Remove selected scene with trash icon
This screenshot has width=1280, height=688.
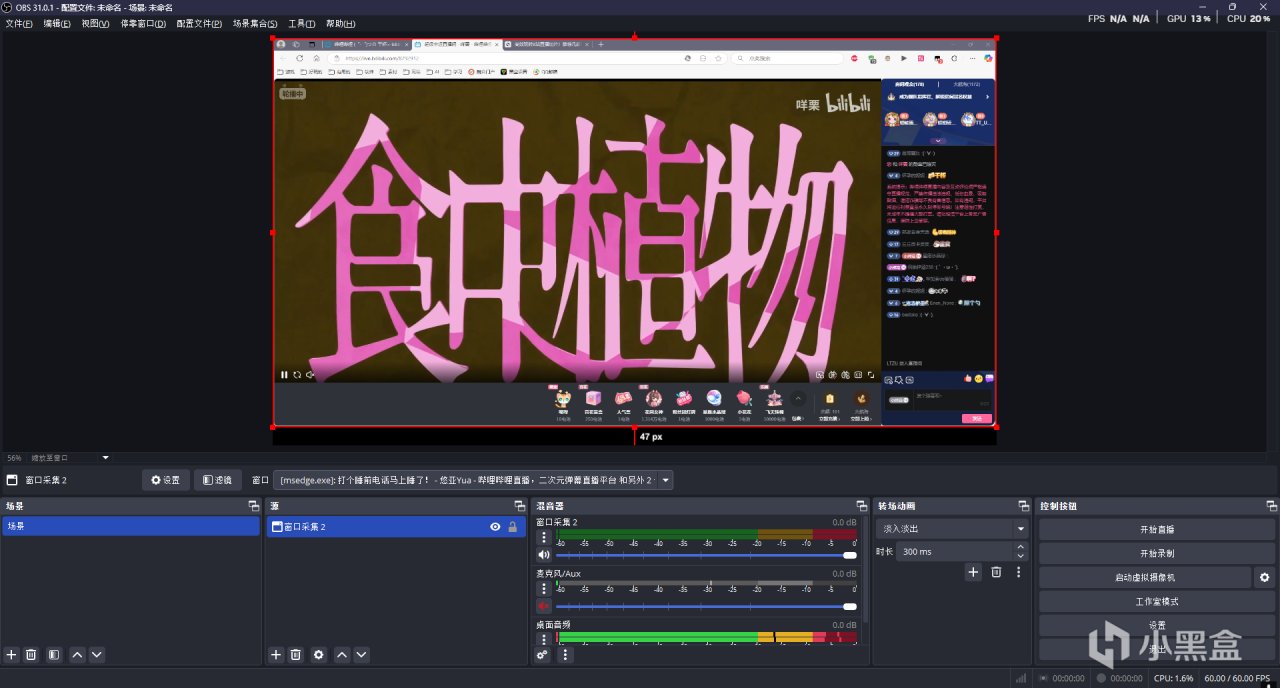[31, 655]
